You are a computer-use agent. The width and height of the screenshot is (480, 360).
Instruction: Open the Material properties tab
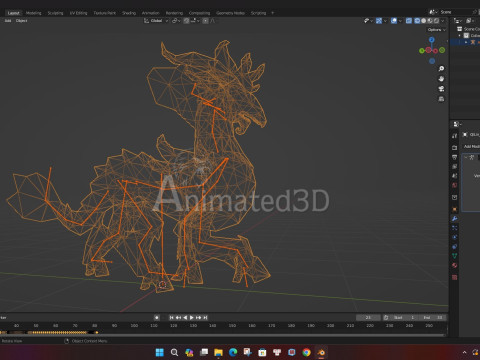pyautogui.click(x=454, y=265)
